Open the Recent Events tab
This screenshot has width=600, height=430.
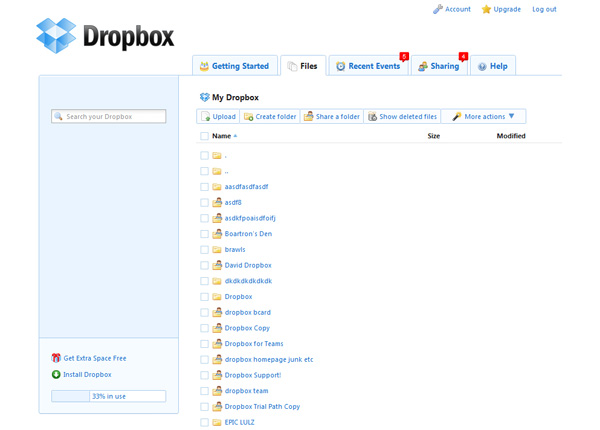[368, 66]
